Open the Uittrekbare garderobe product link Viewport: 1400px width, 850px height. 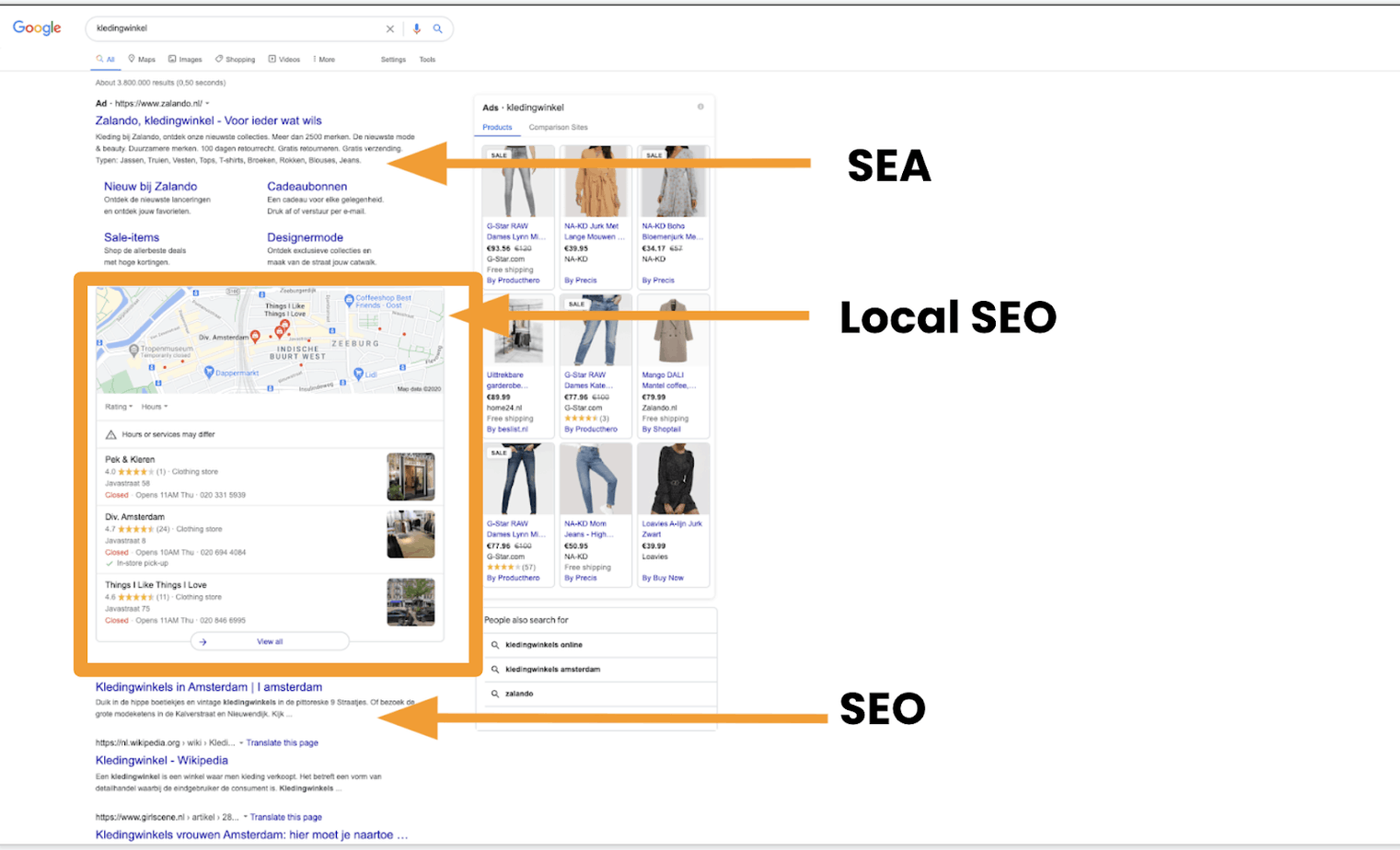[505, 380]
